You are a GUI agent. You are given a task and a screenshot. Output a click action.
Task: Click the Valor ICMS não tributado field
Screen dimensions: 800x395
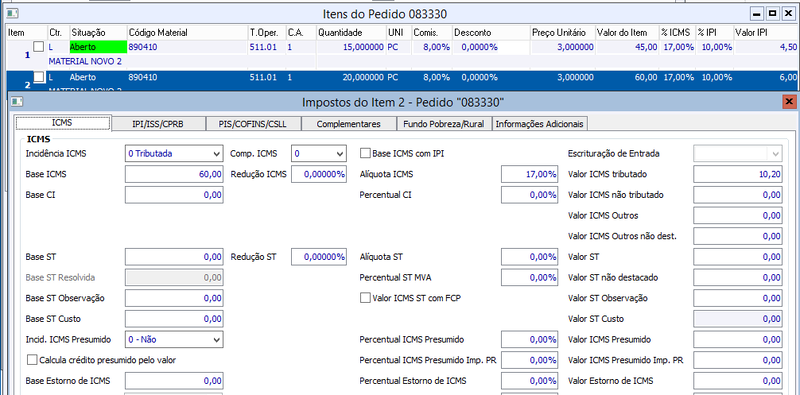(x=738, y=195)
